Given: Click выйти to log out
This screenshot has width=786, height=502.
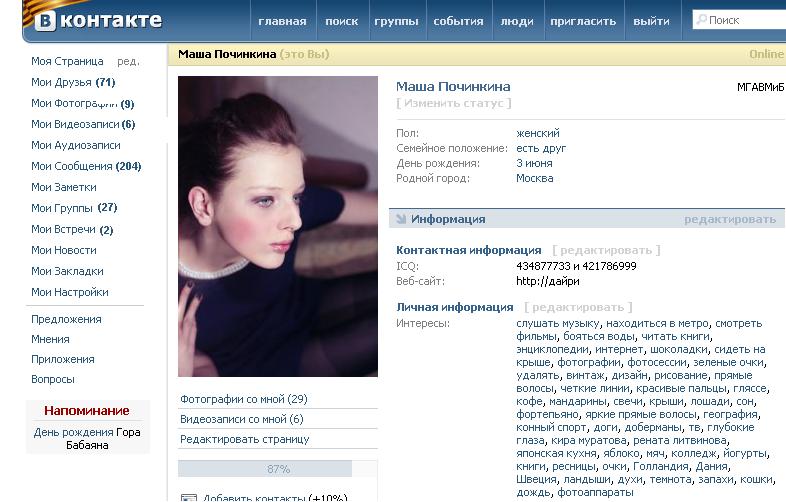Looking at the screenshot, I should (651, 21).
